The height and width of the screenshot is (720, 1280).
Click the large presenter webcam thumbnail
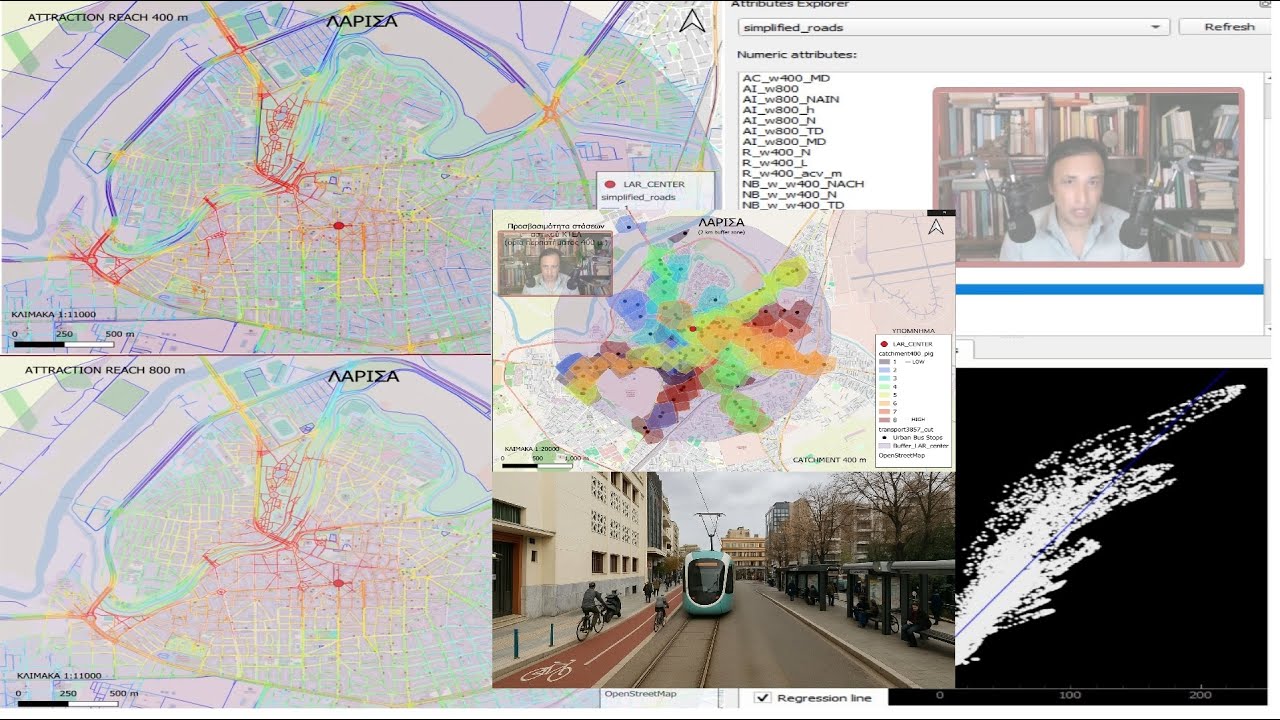[x=1088, y=177]
